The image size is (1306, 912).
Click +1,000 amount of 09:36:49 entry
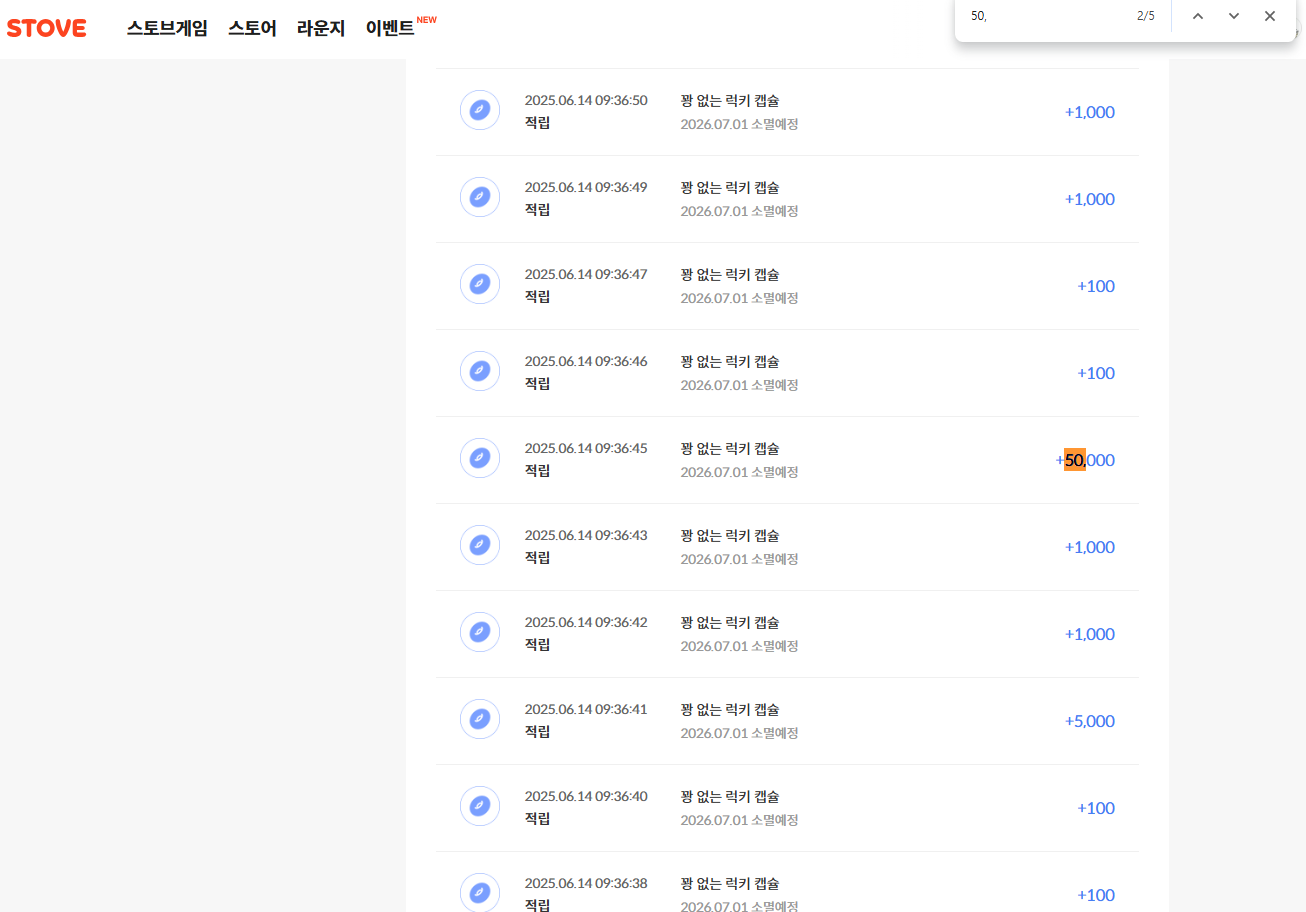tap(1090, 199)
